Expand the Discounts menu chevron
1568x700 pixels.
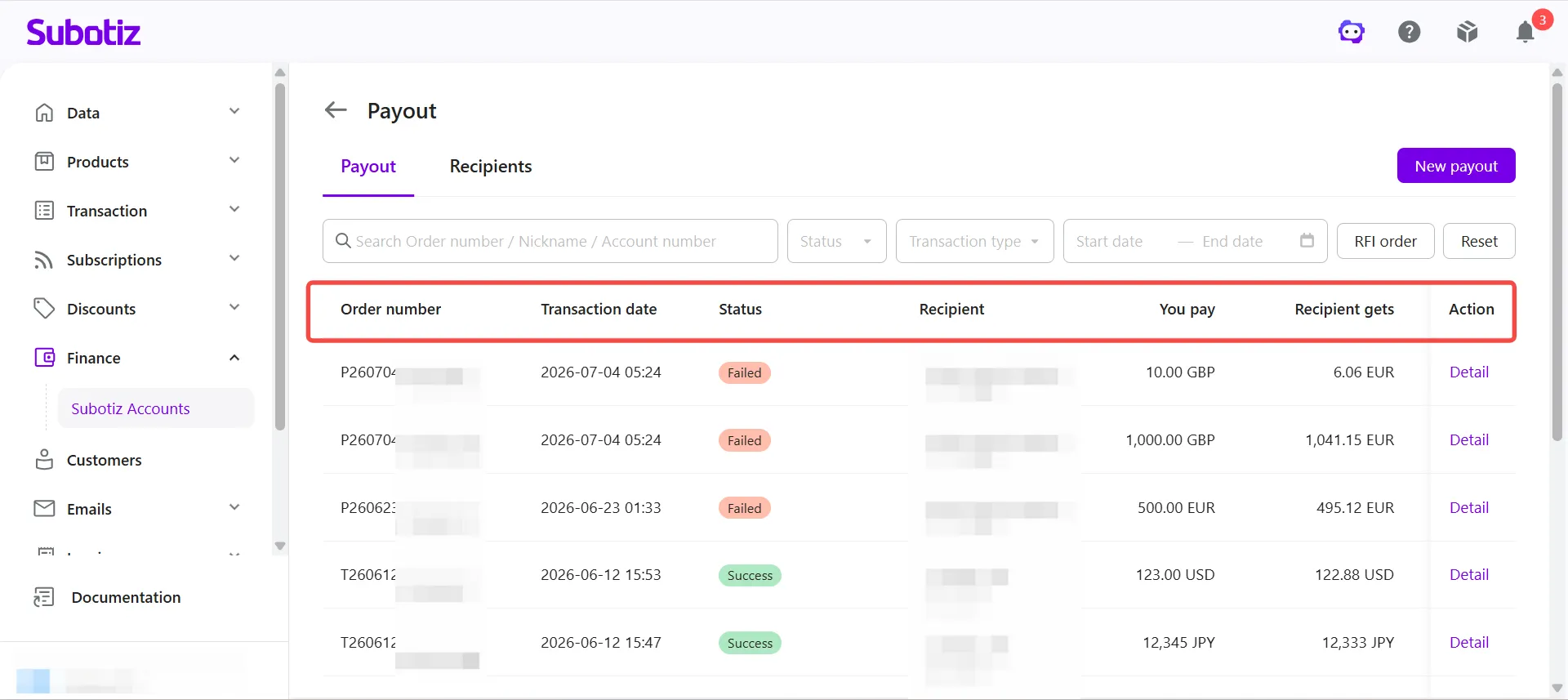point(234,308)
